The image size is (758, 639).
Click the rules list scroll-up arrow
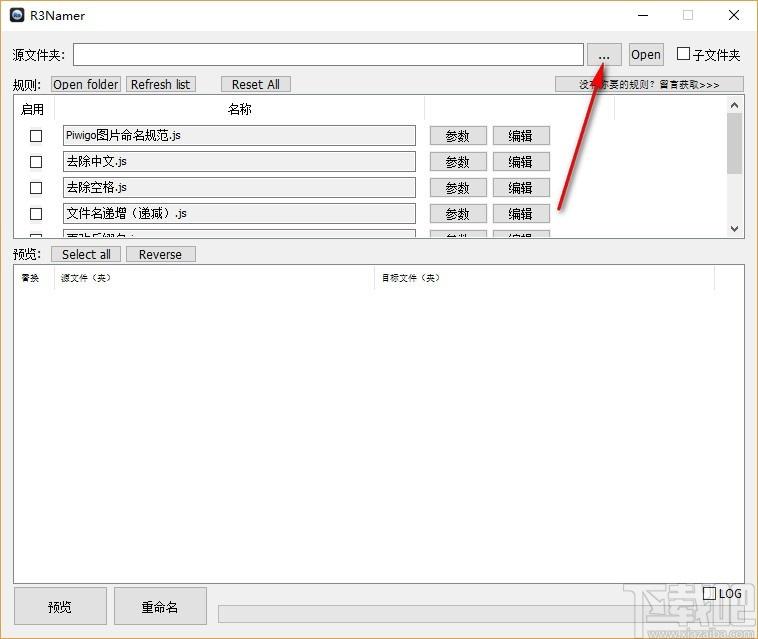point(734,105)
